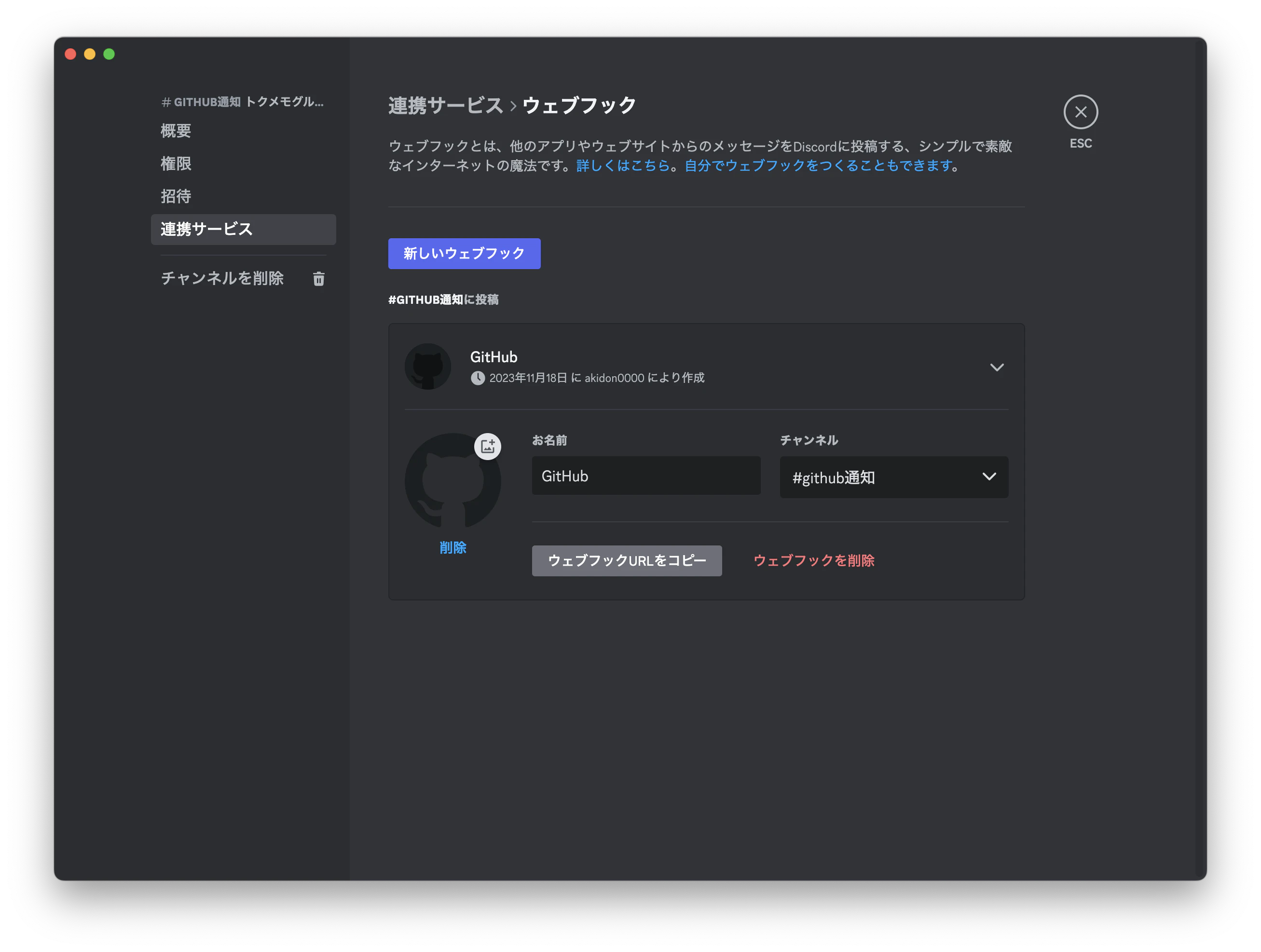This screenshot has width=1261, height=952.
Task: Click the 削除 link under the avatar
Action: coord(452,547)
